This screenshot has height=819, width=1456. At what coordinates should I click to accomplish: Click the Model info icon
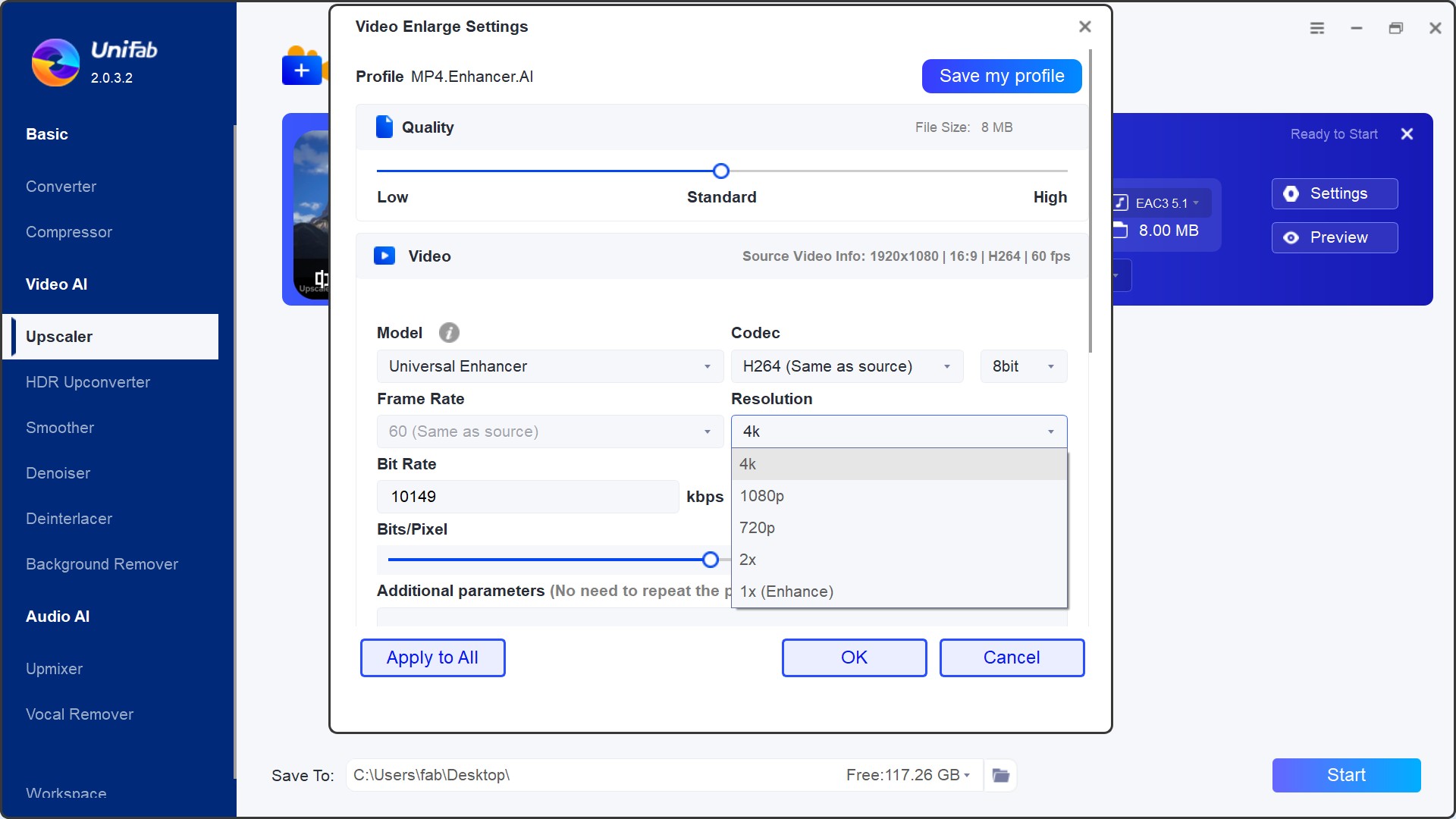449,333
